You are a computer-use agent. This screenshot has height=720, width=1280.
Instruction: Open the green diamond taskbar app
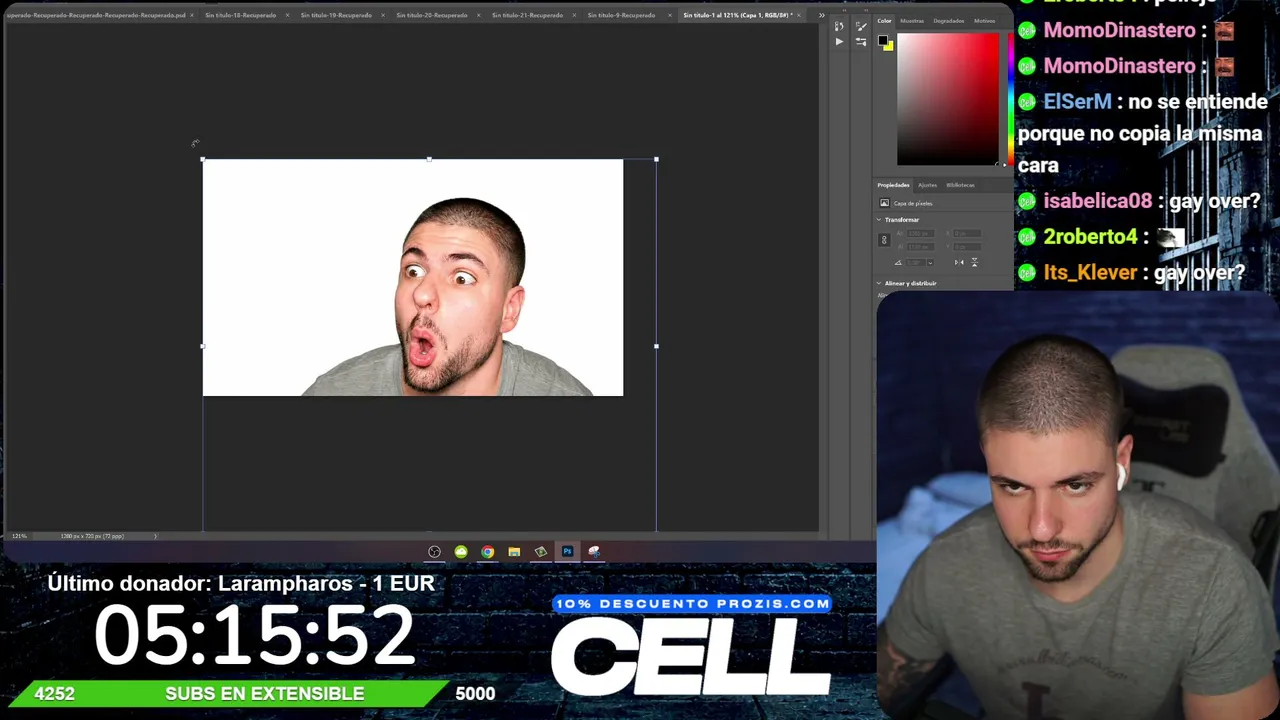(x=541, y=552)
